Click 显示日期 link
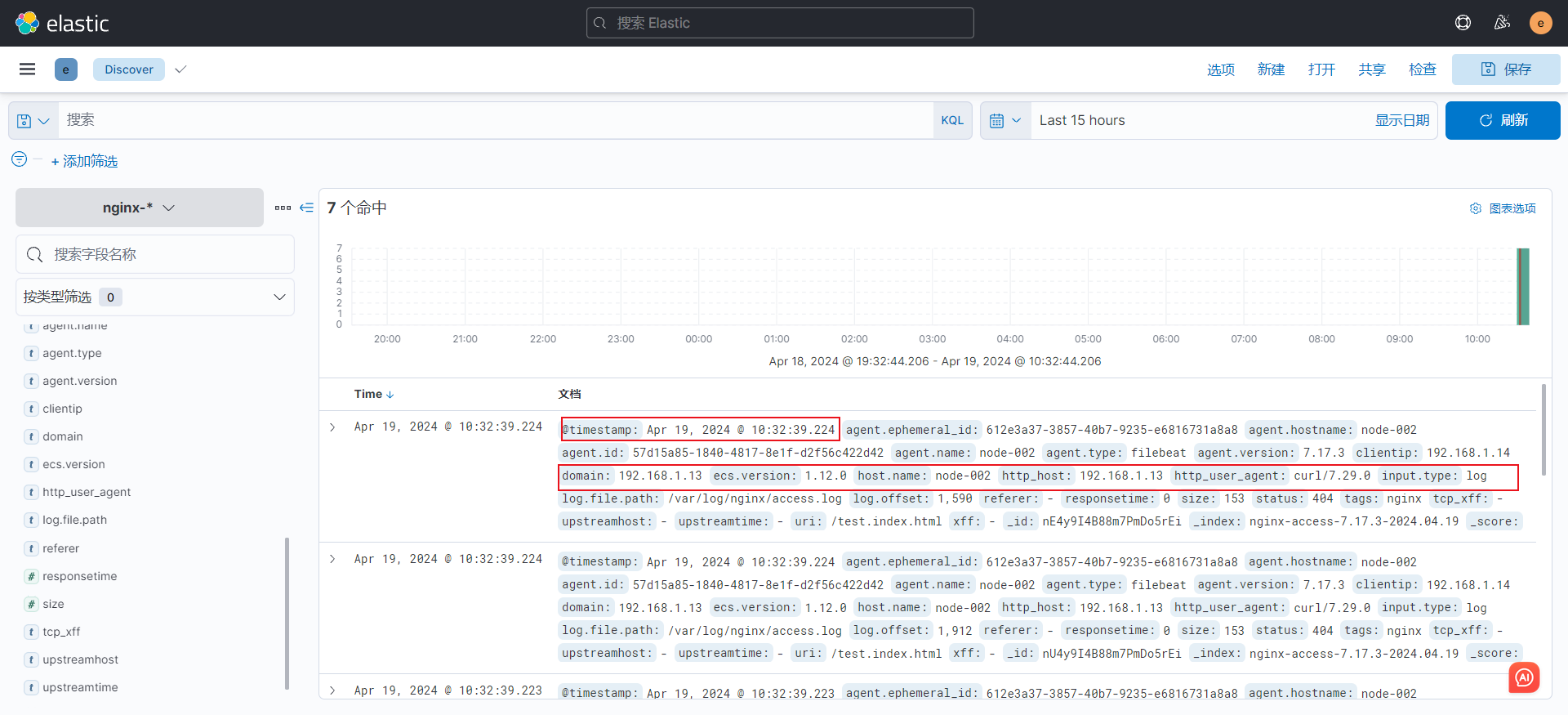This screenshot has height=715, width=1568. (x=1402, y=121)
